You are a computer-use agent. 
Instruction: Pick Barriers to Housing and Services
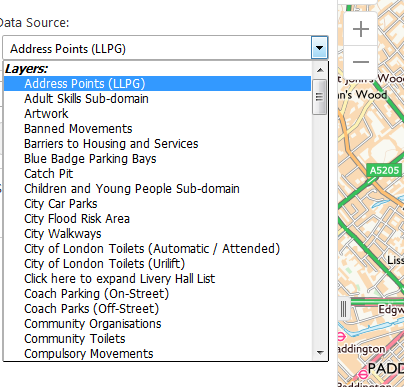click(x=157, y=144)
